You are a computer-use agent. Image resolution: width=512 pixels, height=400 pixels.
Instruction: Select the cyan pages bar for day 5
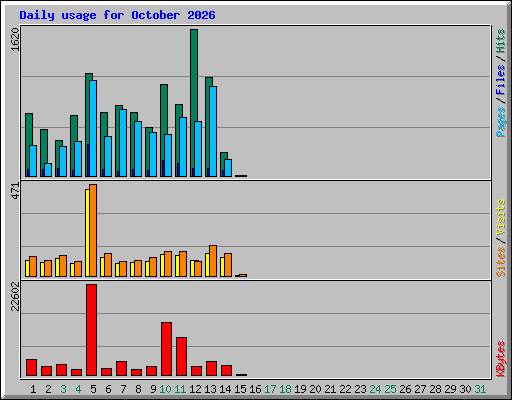(93, 128)
